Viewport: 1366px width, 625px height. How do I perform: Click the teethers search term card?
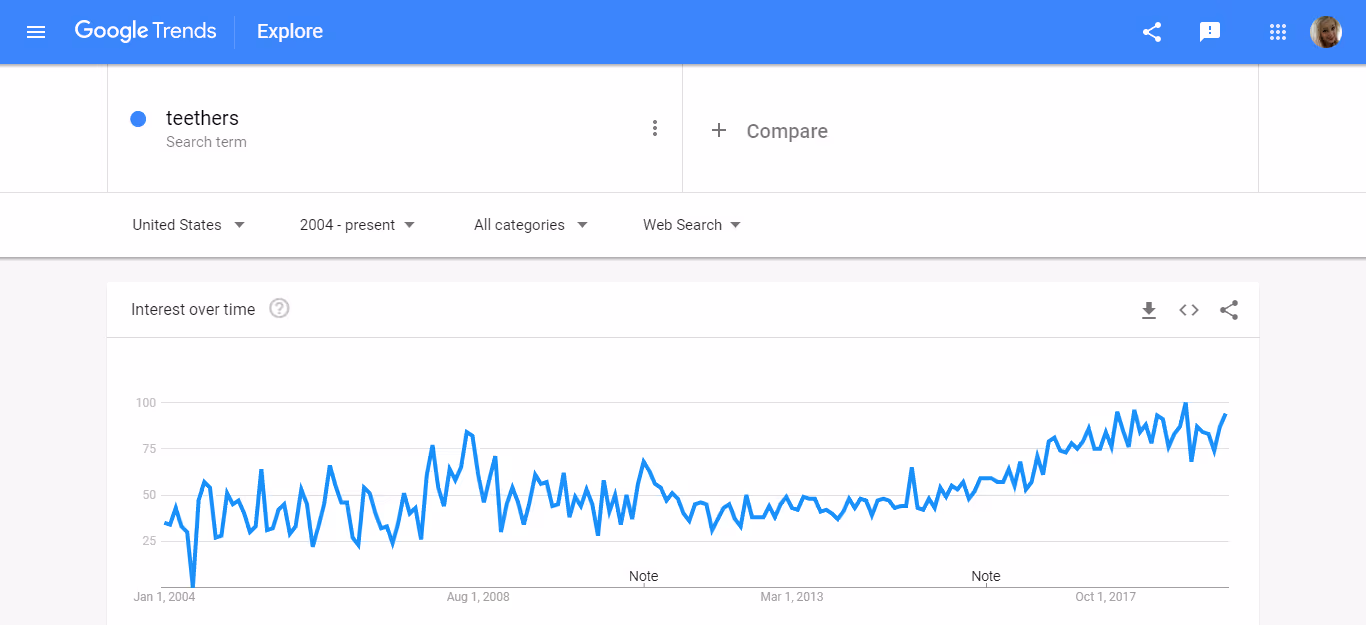coord(202,118)
